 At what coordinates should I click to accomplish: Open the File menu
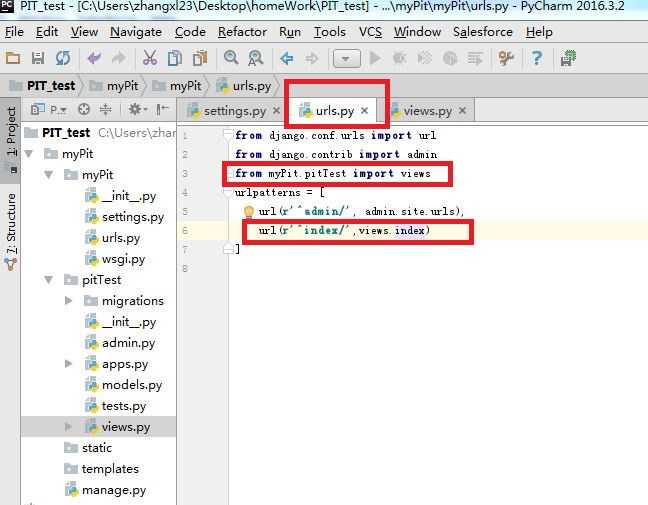14,32
